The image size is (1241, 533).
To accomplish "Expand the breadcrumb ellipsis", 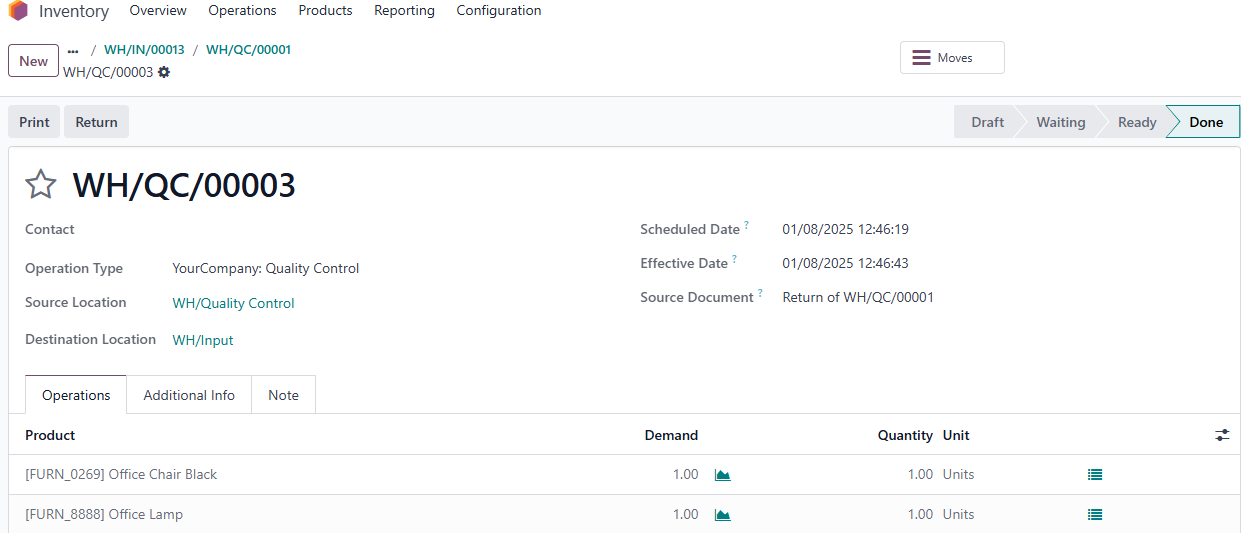I will tap(73, 50).
